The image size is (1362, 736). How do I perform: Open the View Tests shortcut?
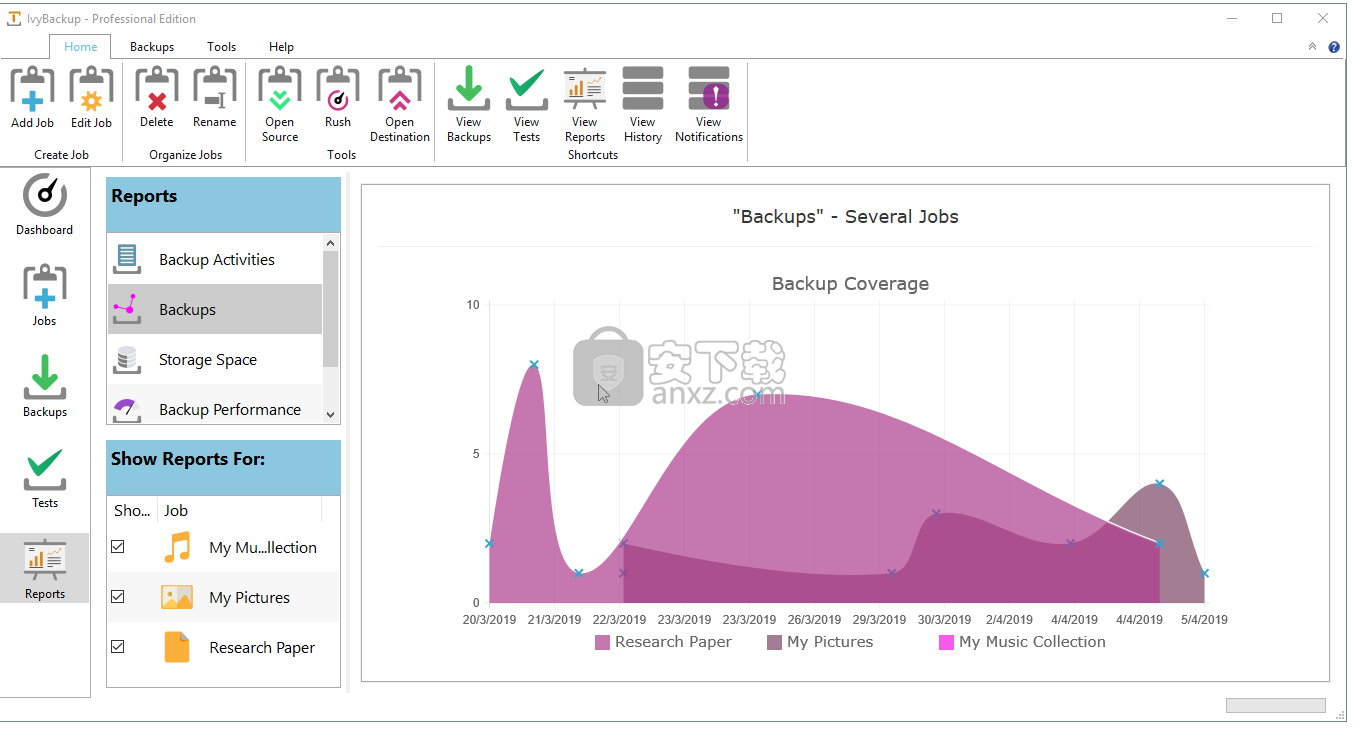coord(527,105)
